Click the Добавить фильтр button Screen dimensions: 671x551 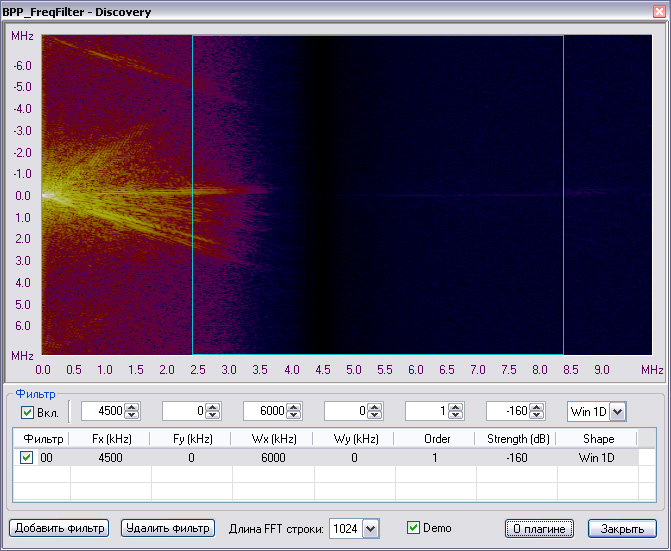(59, 528)
